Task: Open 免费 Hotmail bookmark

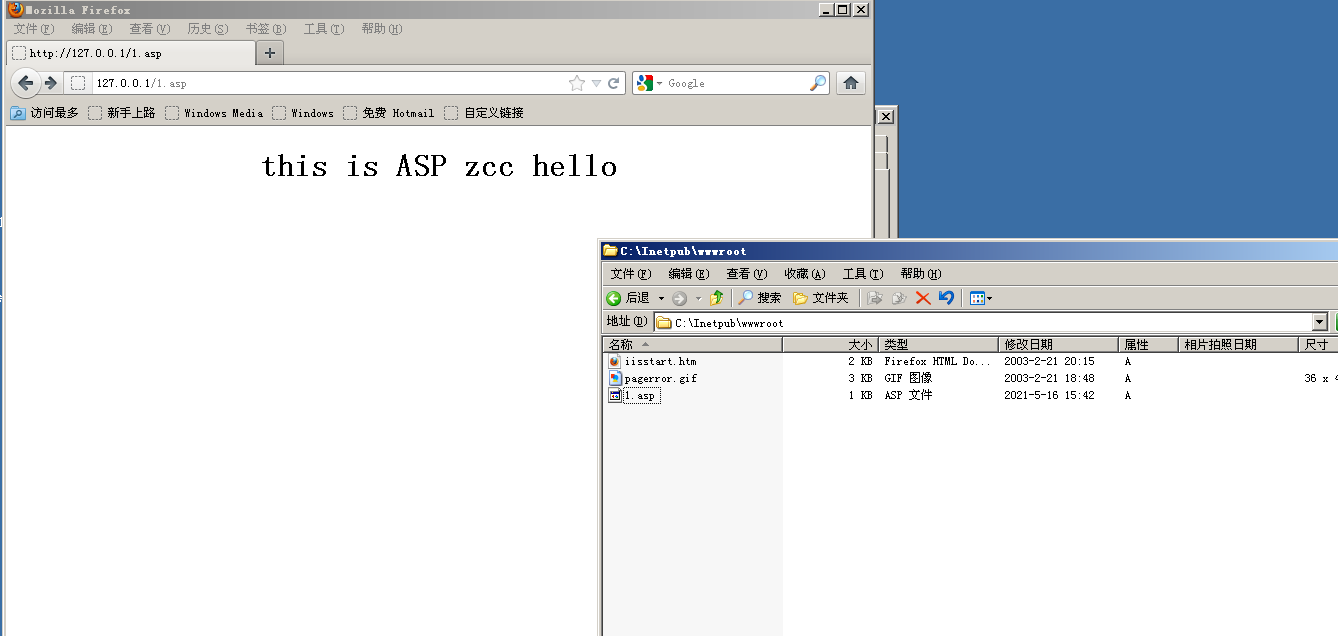Action: [x=388, y=113]
